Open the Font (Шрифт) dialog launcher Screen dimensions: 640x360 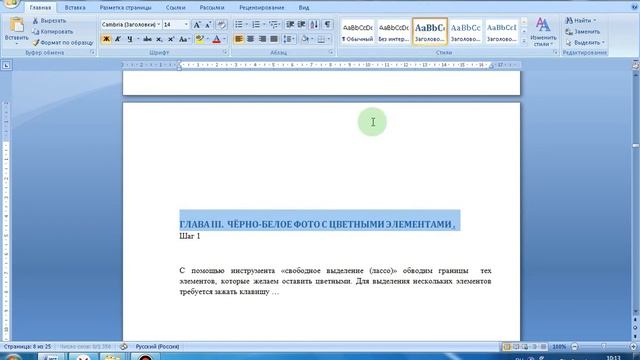pyautogui.click(x=225, y=53)
